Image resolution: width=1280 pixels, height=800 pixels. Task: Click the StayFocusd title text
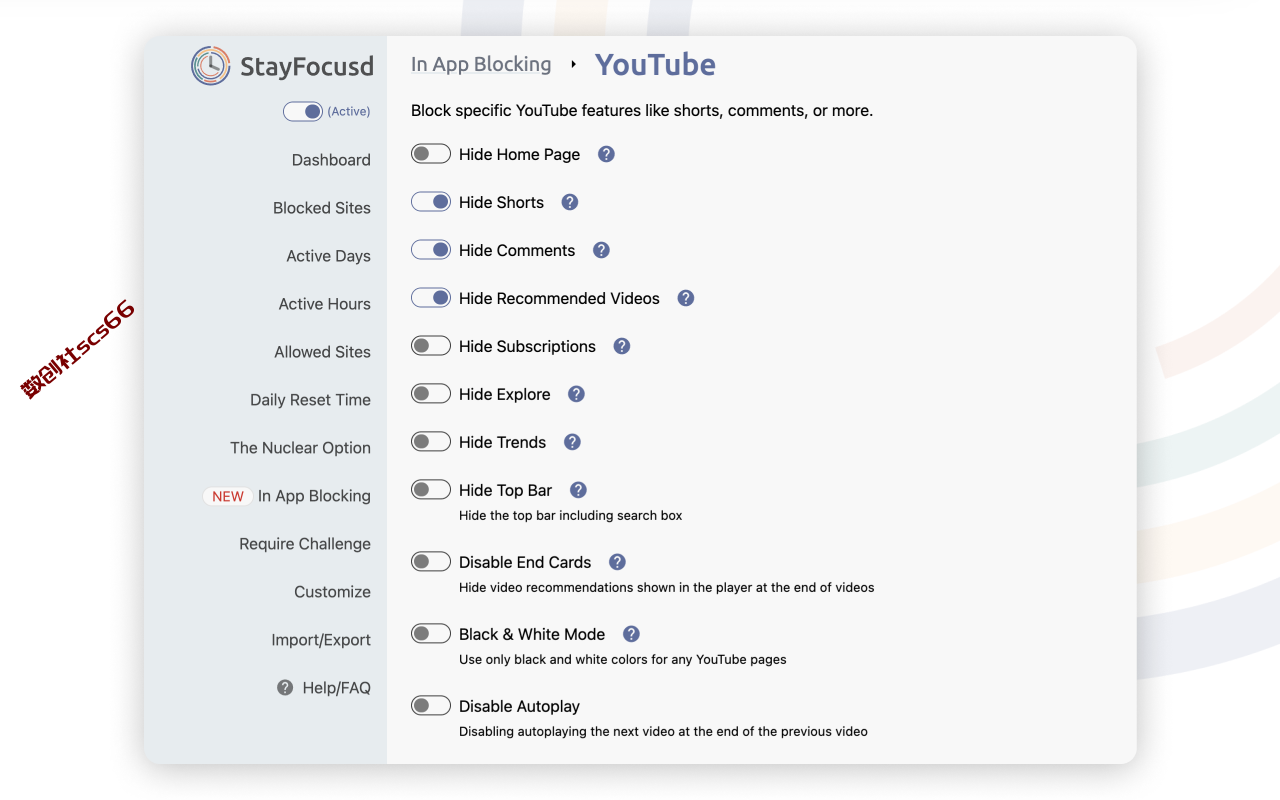tap(307, 67)
